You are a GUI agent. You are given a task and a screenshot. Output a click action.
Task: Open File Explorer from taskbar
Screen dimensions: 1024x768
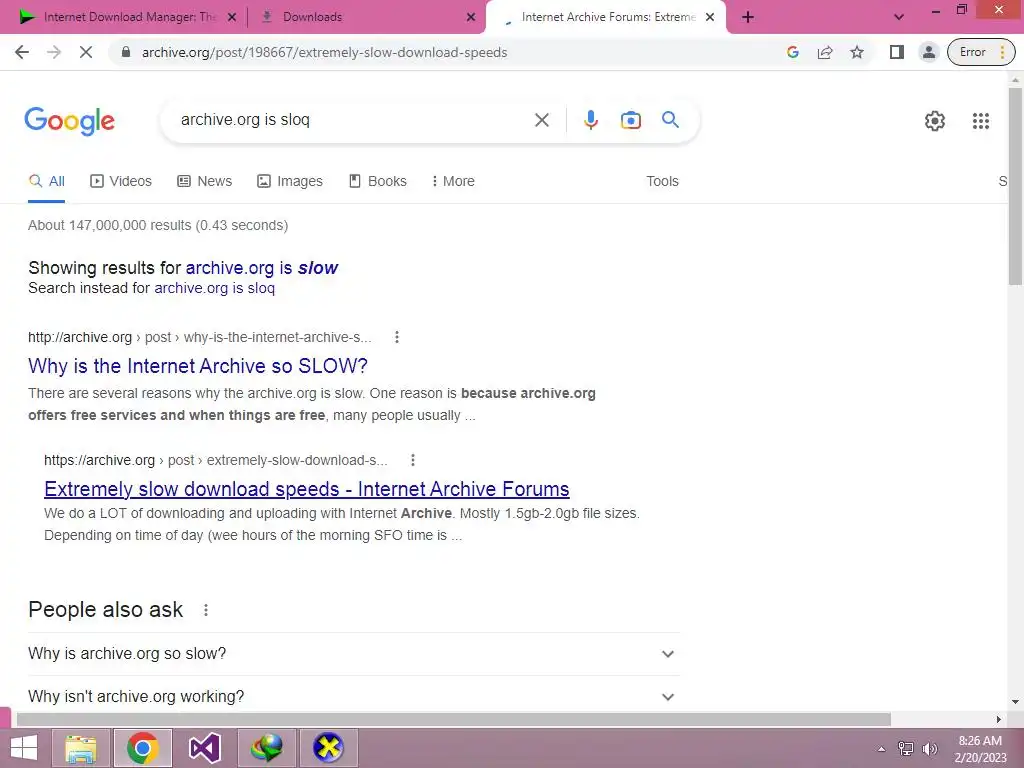81,748
